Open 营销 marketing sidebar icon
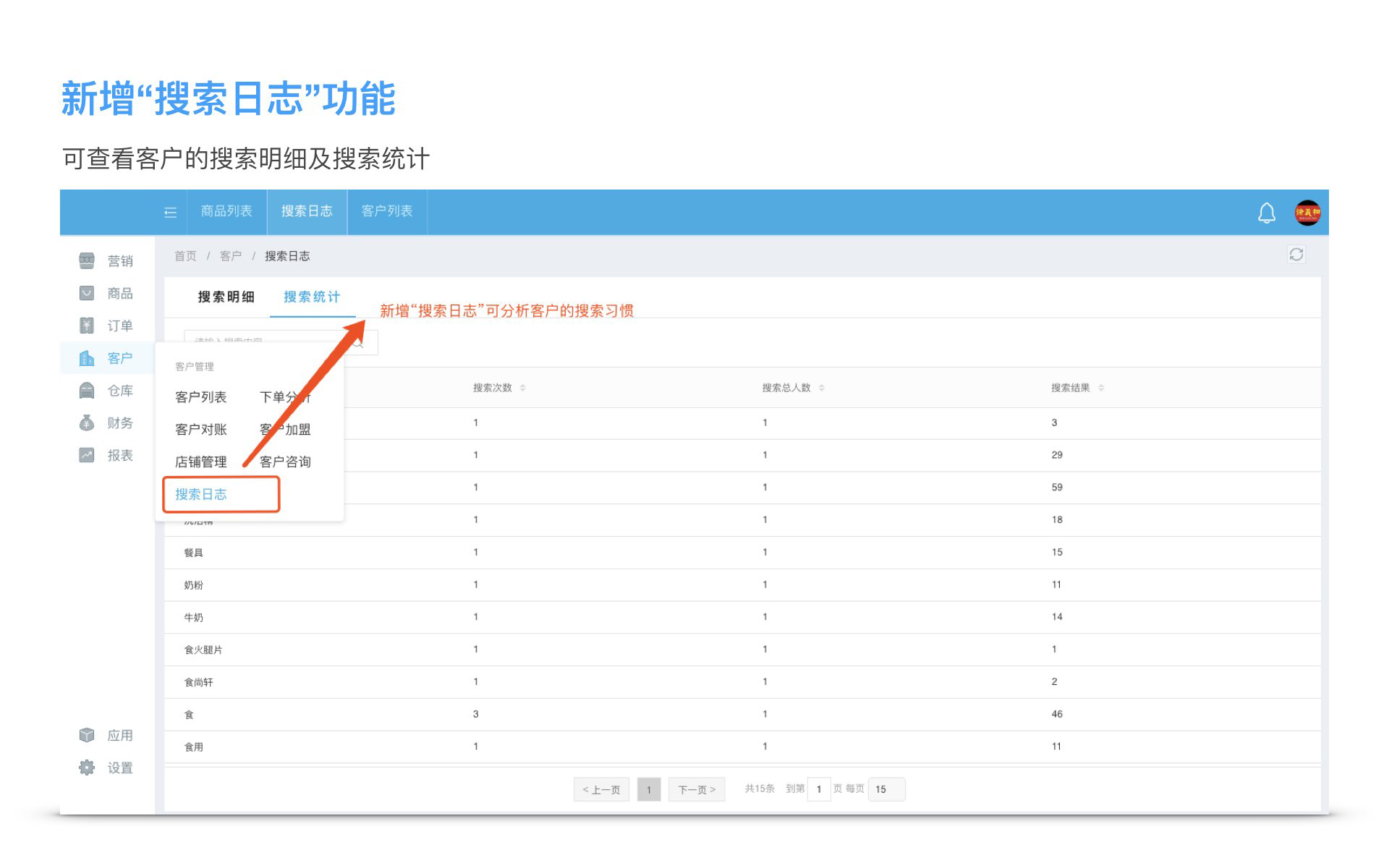This screenshot has width=1389, height=868. click(87, 260)
